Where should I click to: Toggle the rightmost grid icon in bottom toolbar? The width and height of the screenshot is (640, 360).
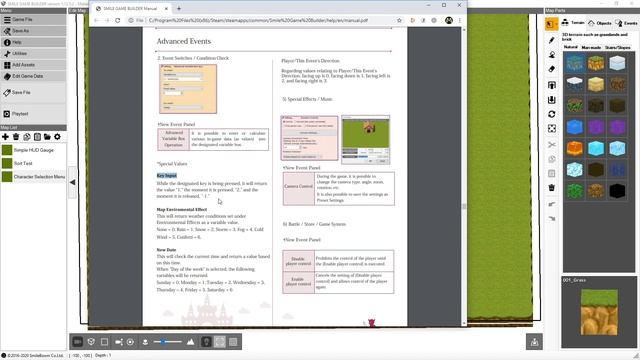[x=233, y=342]
